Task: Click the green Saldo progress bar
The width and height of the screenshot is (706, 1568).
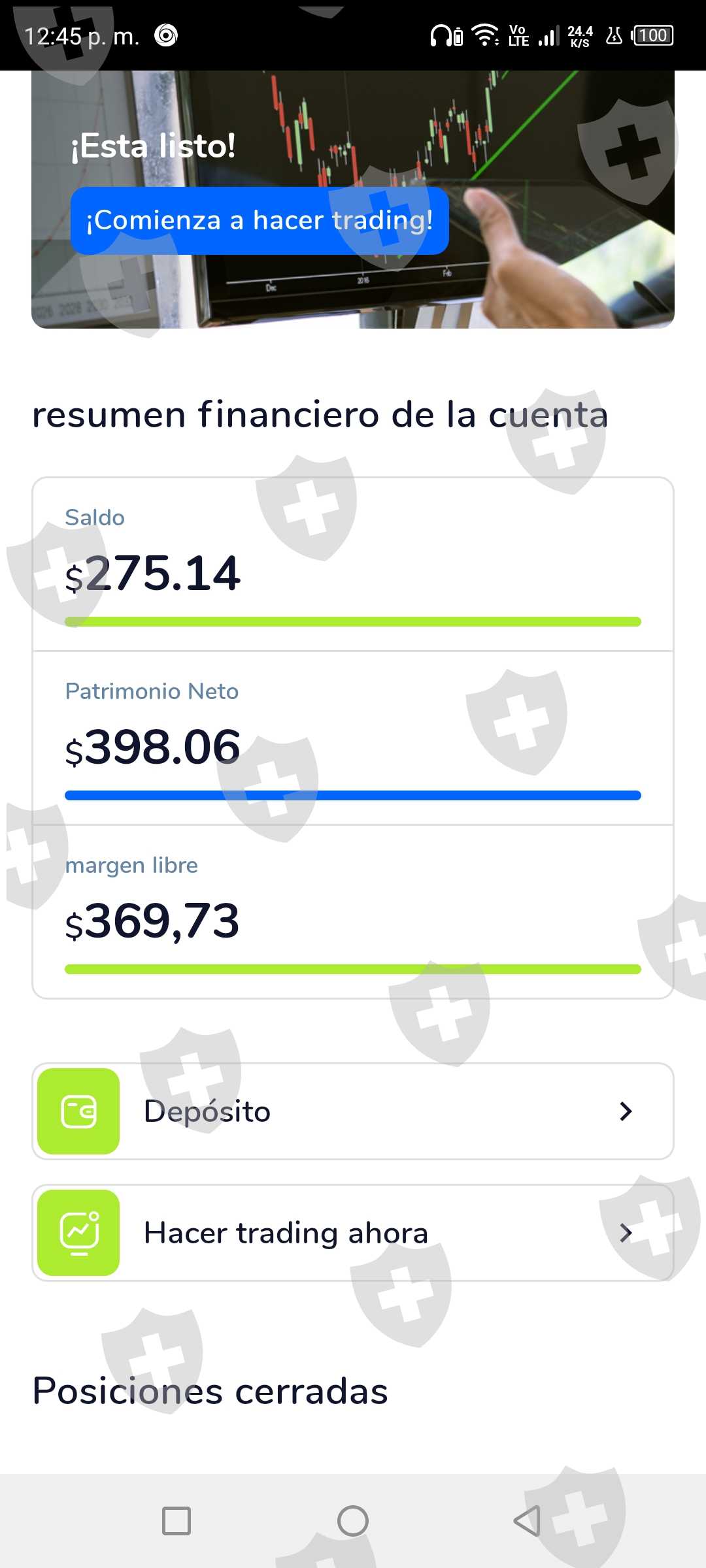Action: 353,621
